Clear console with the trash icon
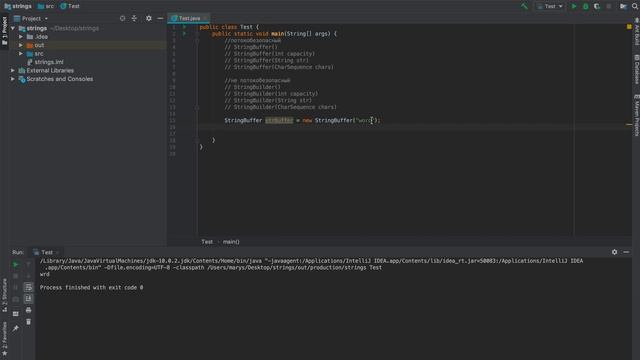The image size is (640, 360). pyautogui.click(x=28, y=322)
